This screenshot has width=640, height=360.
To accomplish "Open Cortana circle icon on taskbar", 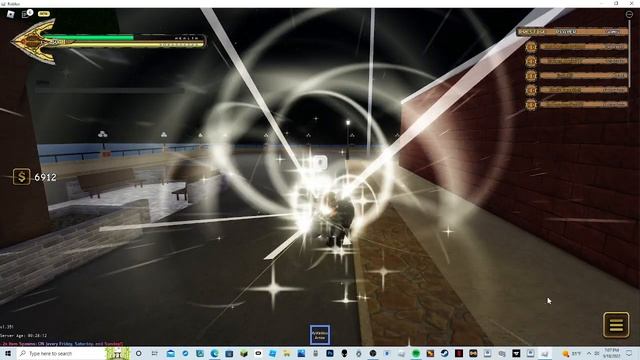I will pyautogui.click(x=138, y=353).
